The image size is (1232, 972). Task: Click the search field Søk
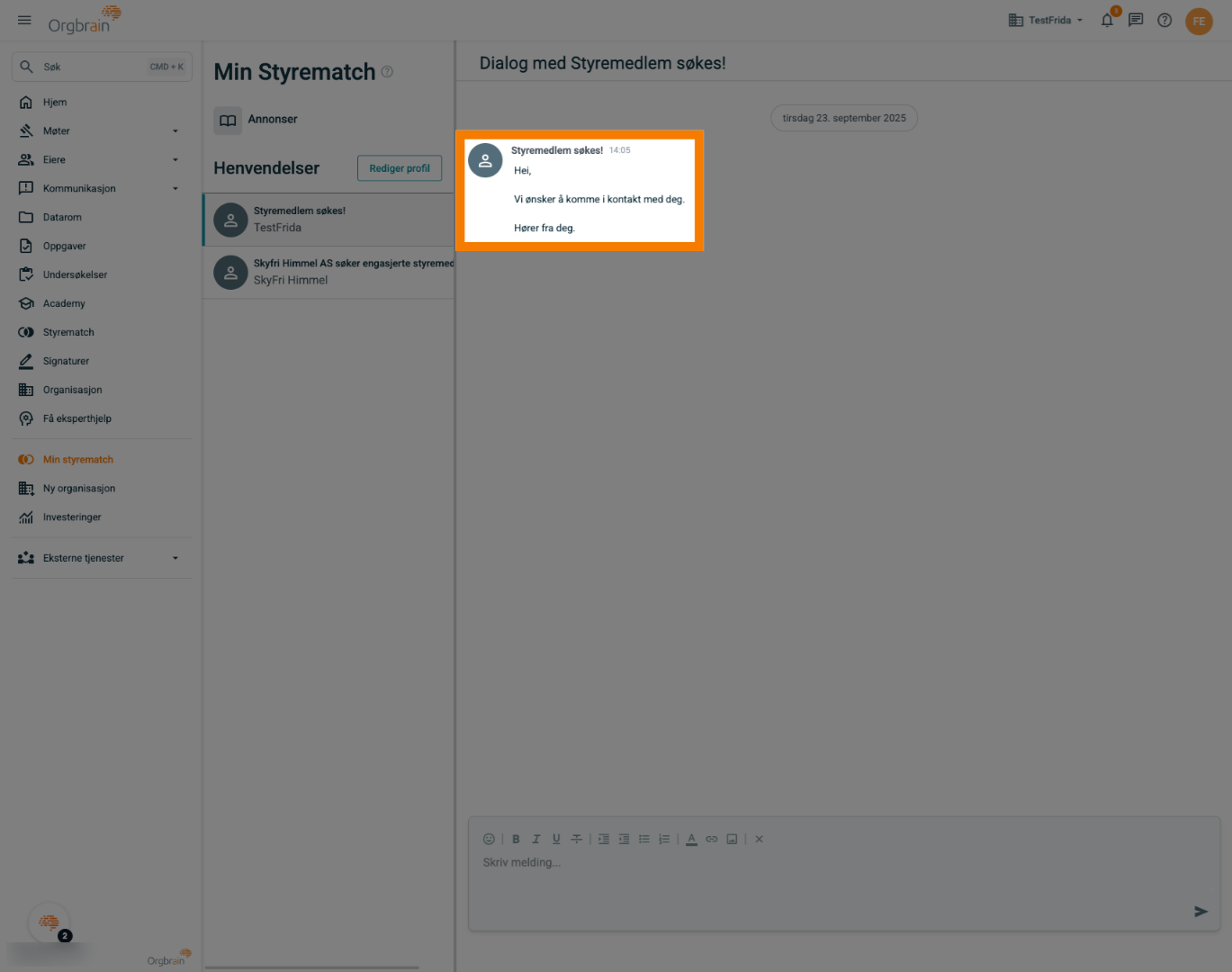102,67
